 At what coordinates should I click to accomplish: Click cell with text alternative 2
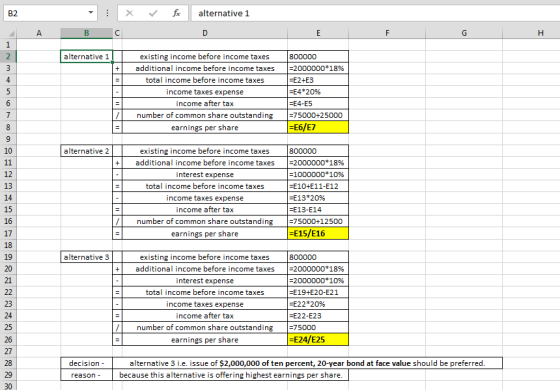pyautogui.click(x=86, y=151)
